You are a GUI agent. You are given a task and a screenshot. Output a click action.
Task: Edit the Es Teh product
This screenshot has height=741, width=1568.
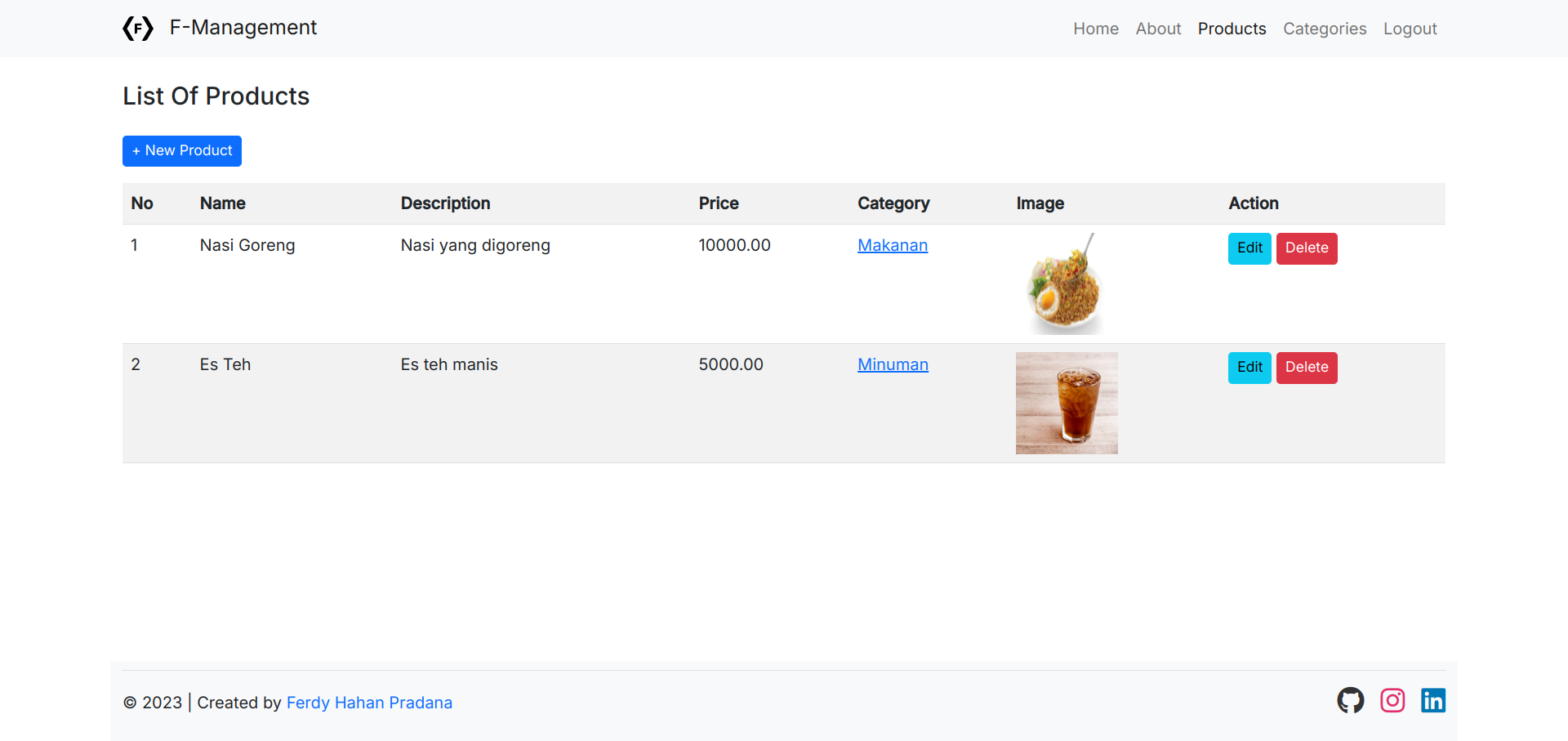coord(1249,368)
